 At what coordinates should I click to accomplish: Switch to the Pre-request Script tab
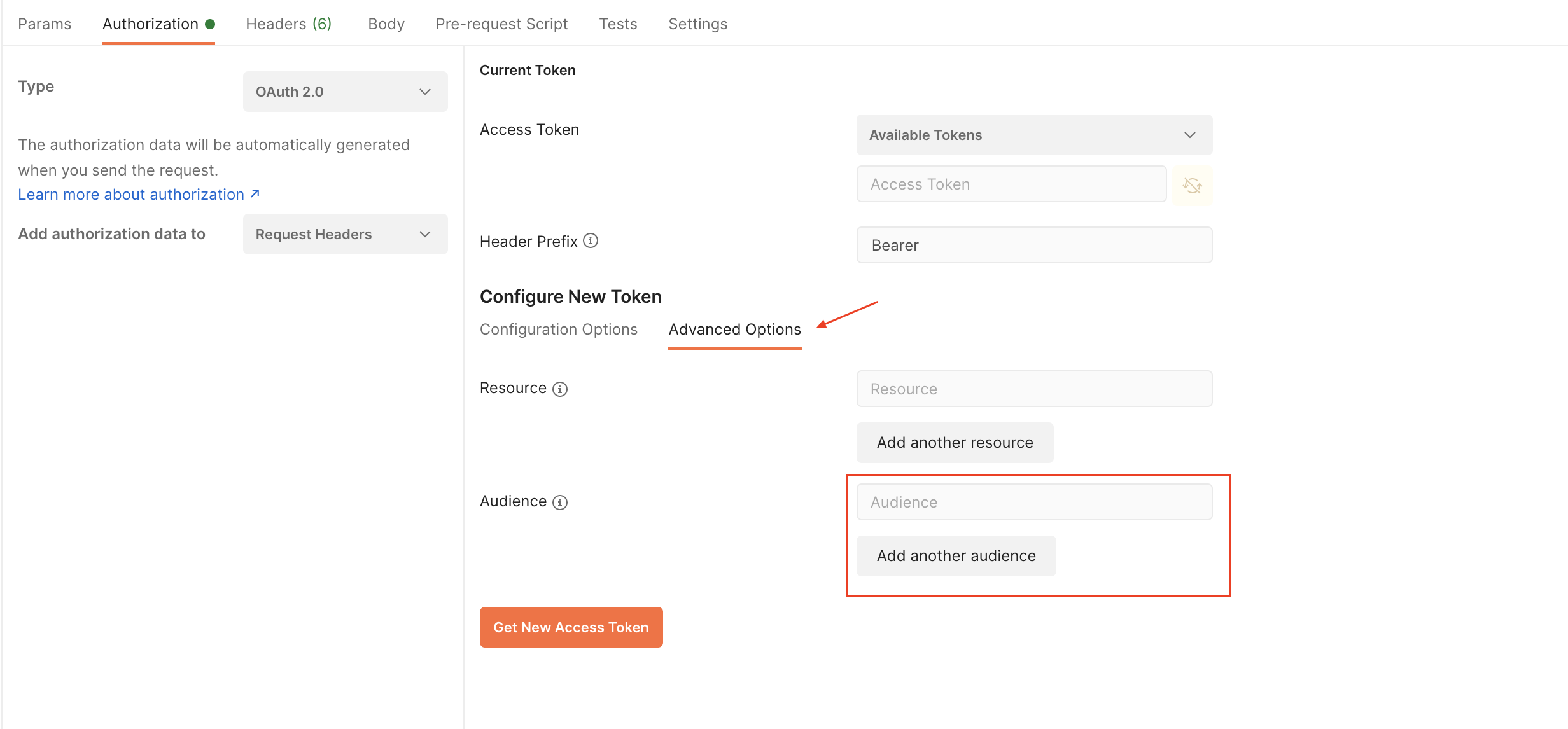pos(501,24)
